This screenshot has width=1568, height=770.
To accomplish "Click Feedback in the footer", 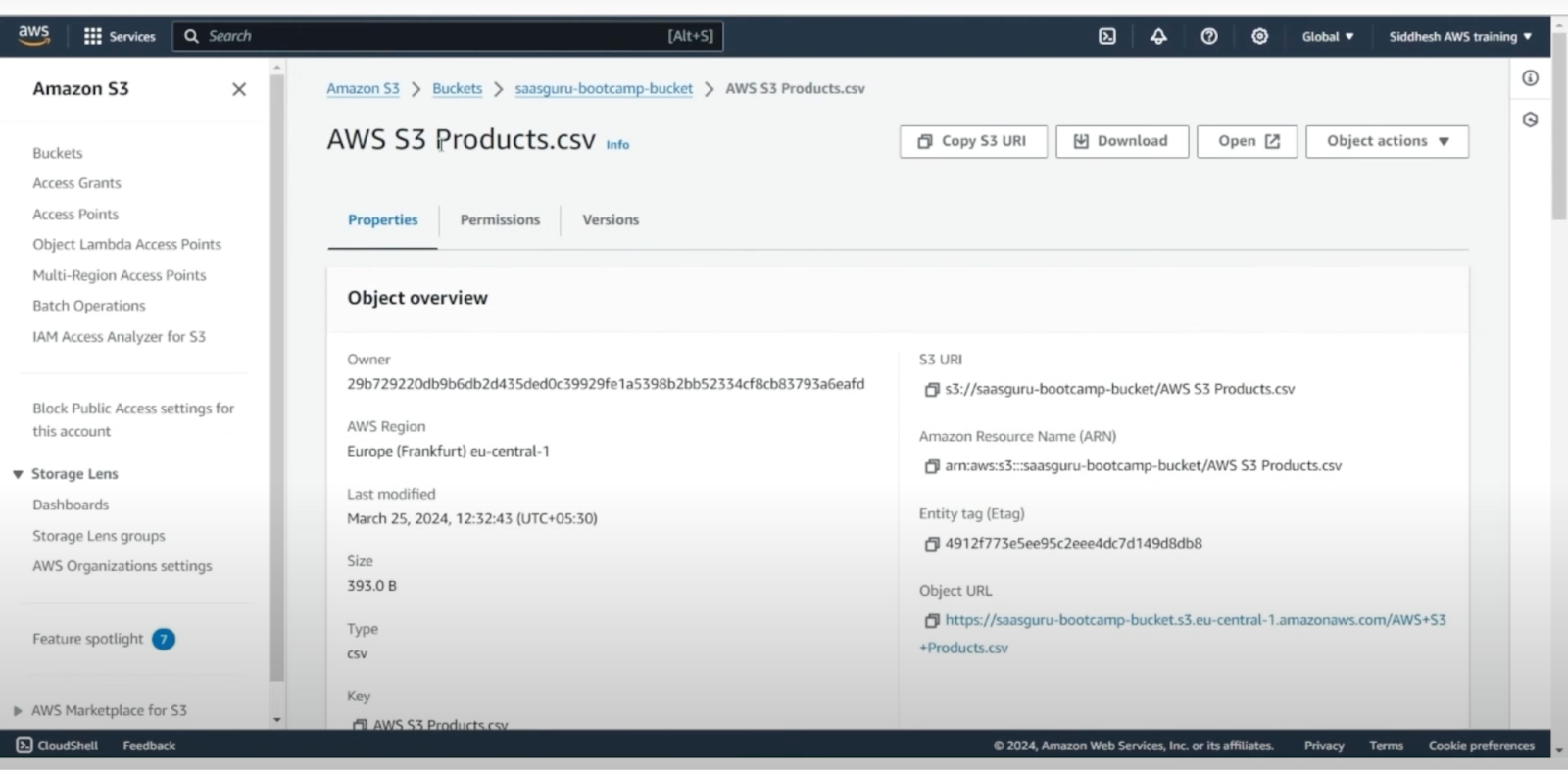I will click(x=149, y=746).
